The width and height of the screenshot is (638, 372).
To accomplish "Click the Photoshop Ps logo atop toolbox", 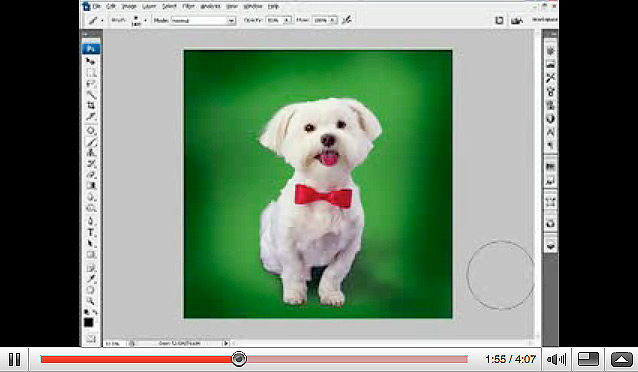I will pos(91,49).
